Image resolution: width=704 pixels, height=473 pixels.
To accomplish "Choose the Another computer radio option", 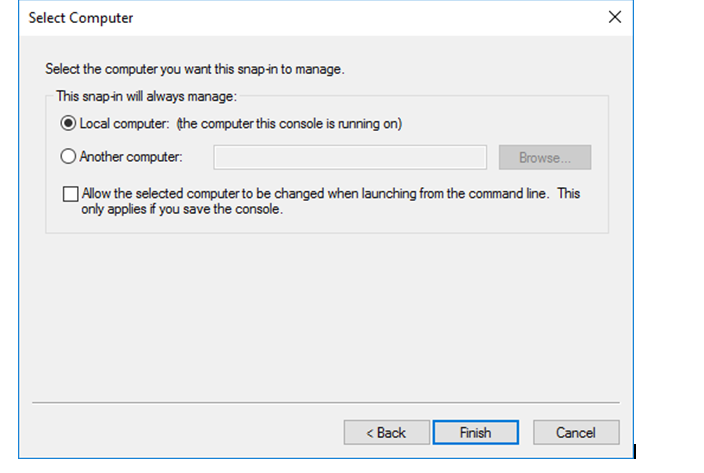I will 68,157.
